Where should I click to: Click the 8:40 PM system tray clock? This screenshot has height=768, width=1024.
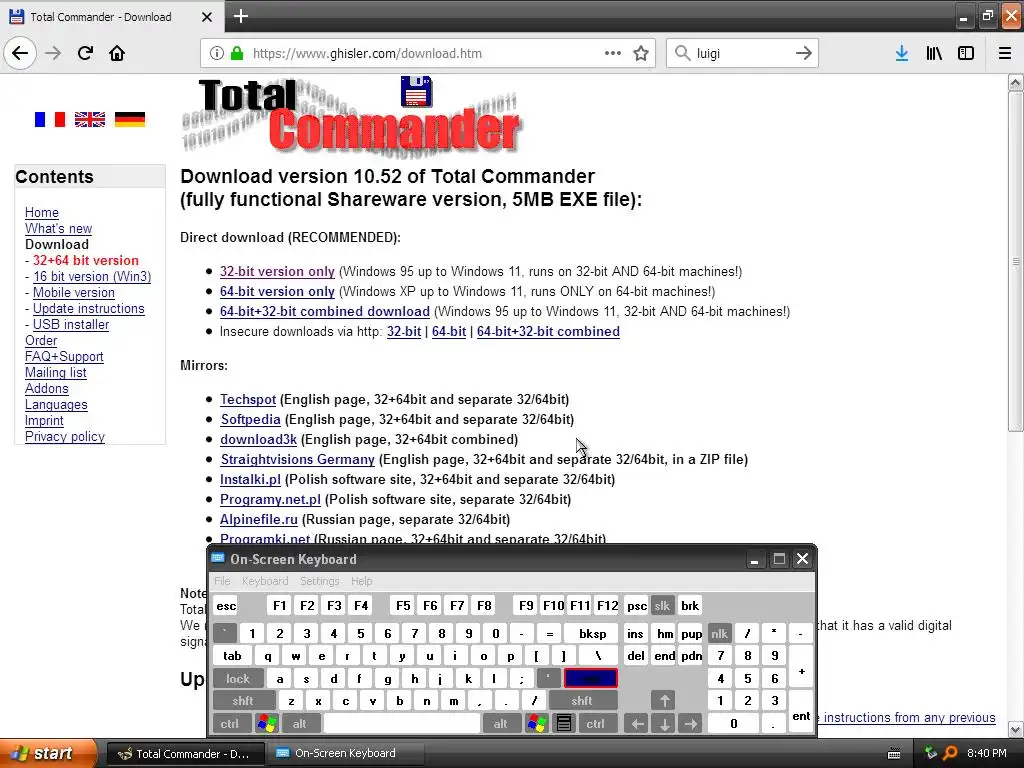click(x=986, y=754)
